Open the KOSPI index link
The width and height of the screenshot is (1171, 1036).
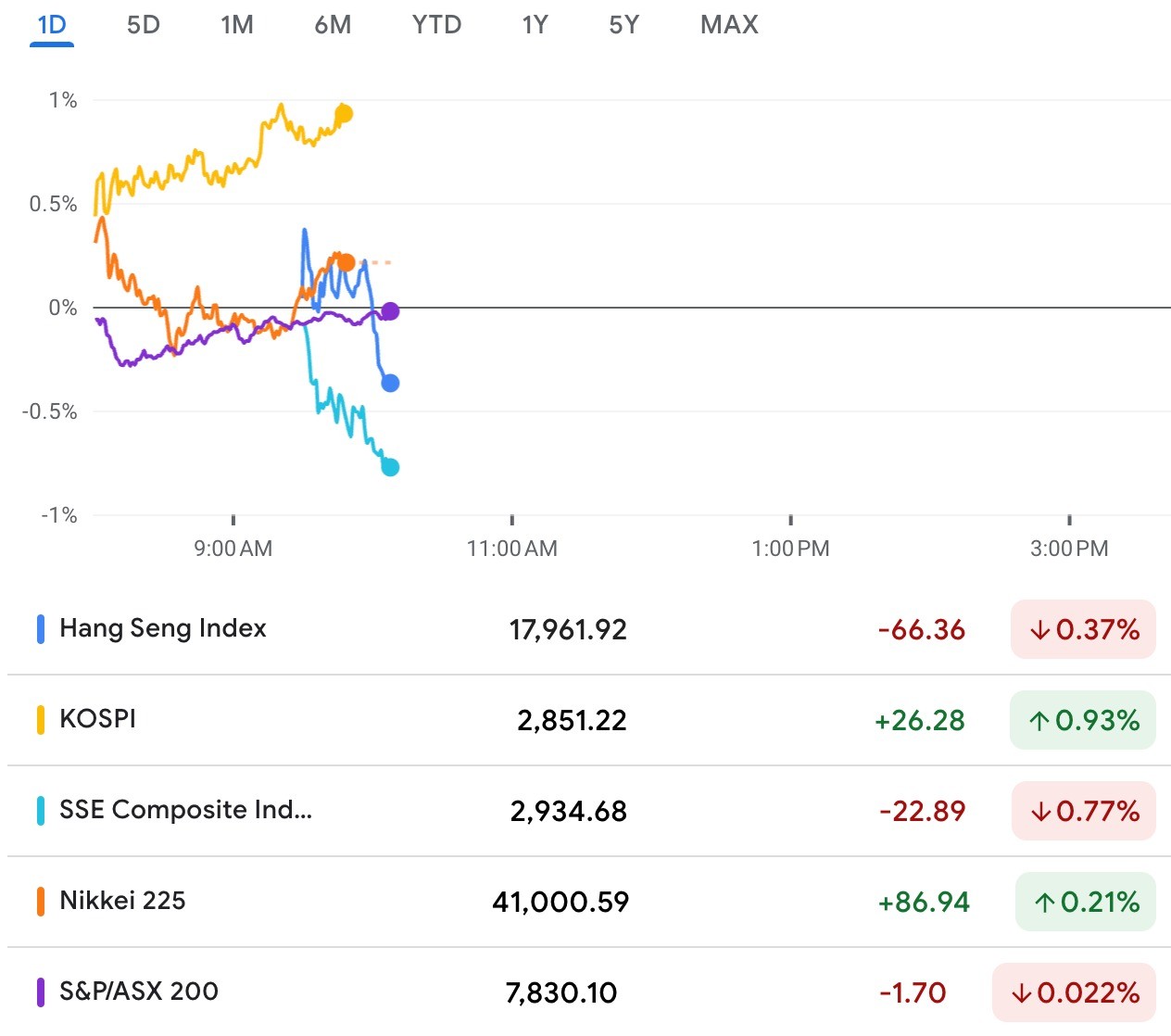pos(97,719)
